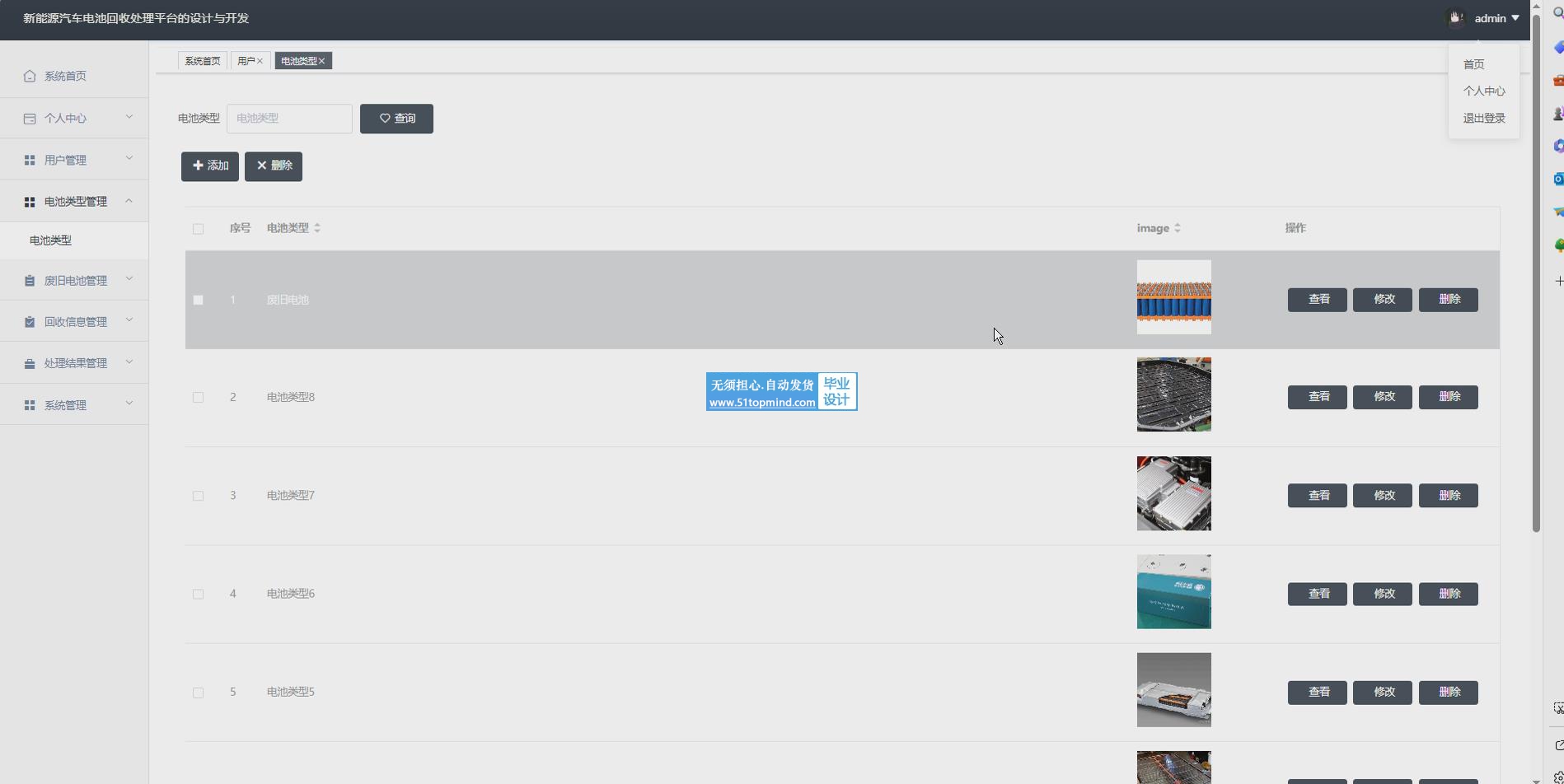
Task: Check the checkbox for row 电池类型8
Action: (198, 398)
